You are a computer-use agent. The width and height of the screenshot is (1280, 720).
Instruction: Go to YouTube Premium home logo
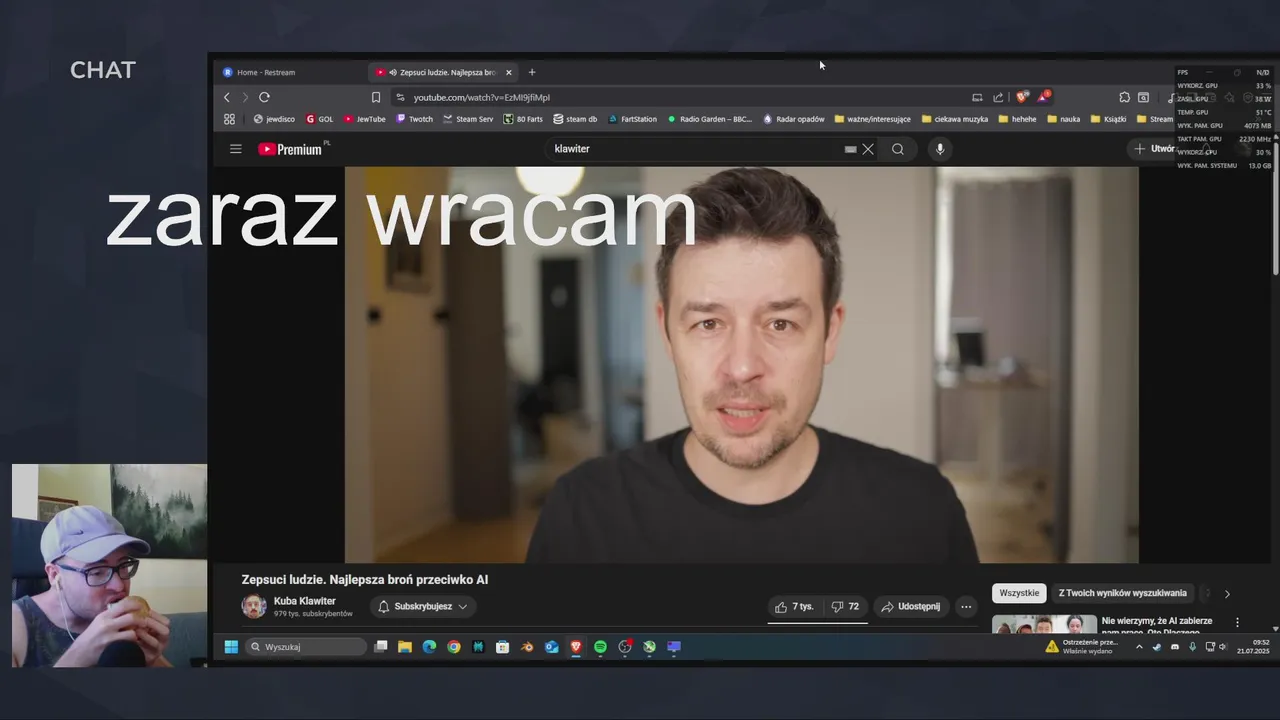pos(290,149)
